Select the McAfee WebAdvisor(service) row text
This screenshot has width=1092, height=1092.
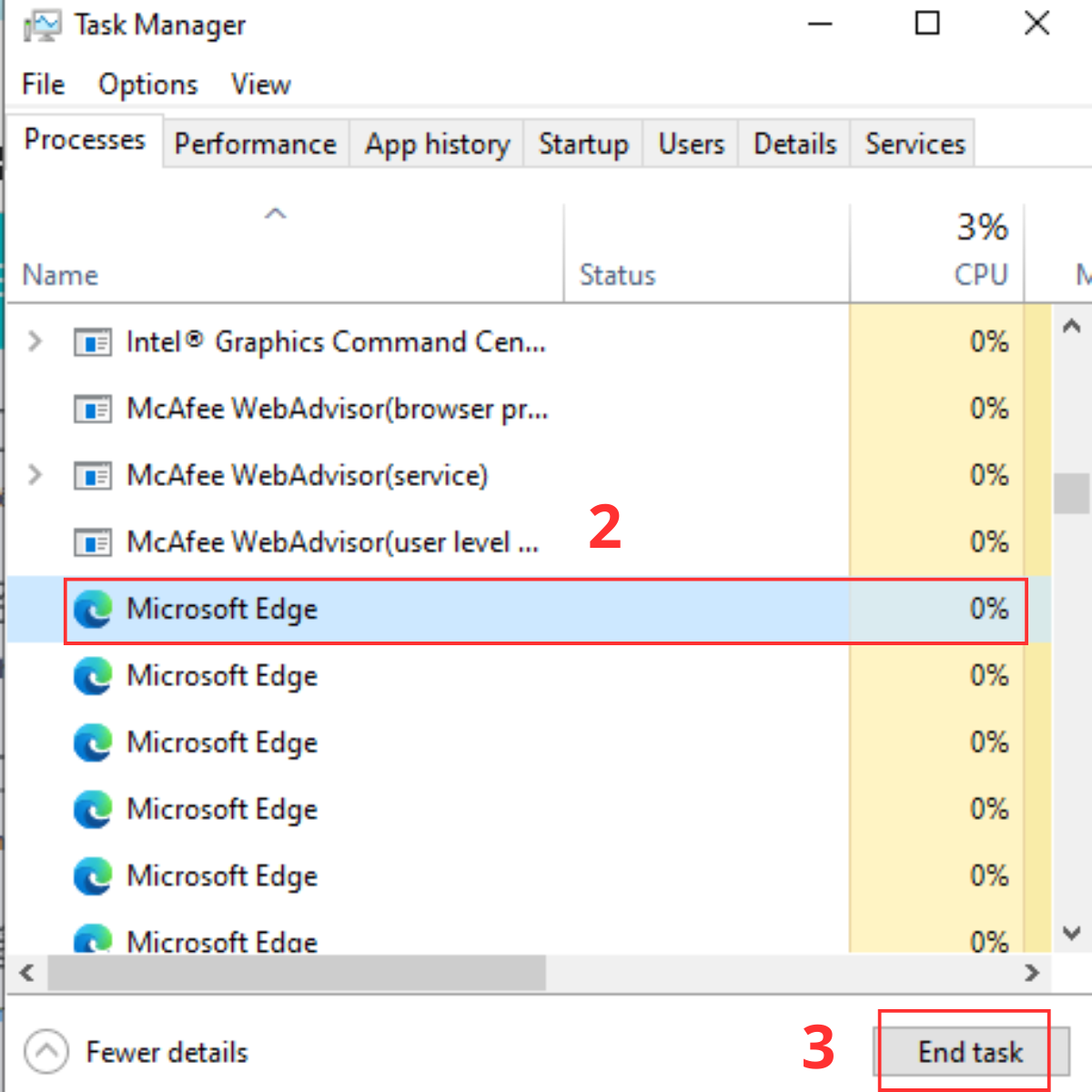pos(307,476)
